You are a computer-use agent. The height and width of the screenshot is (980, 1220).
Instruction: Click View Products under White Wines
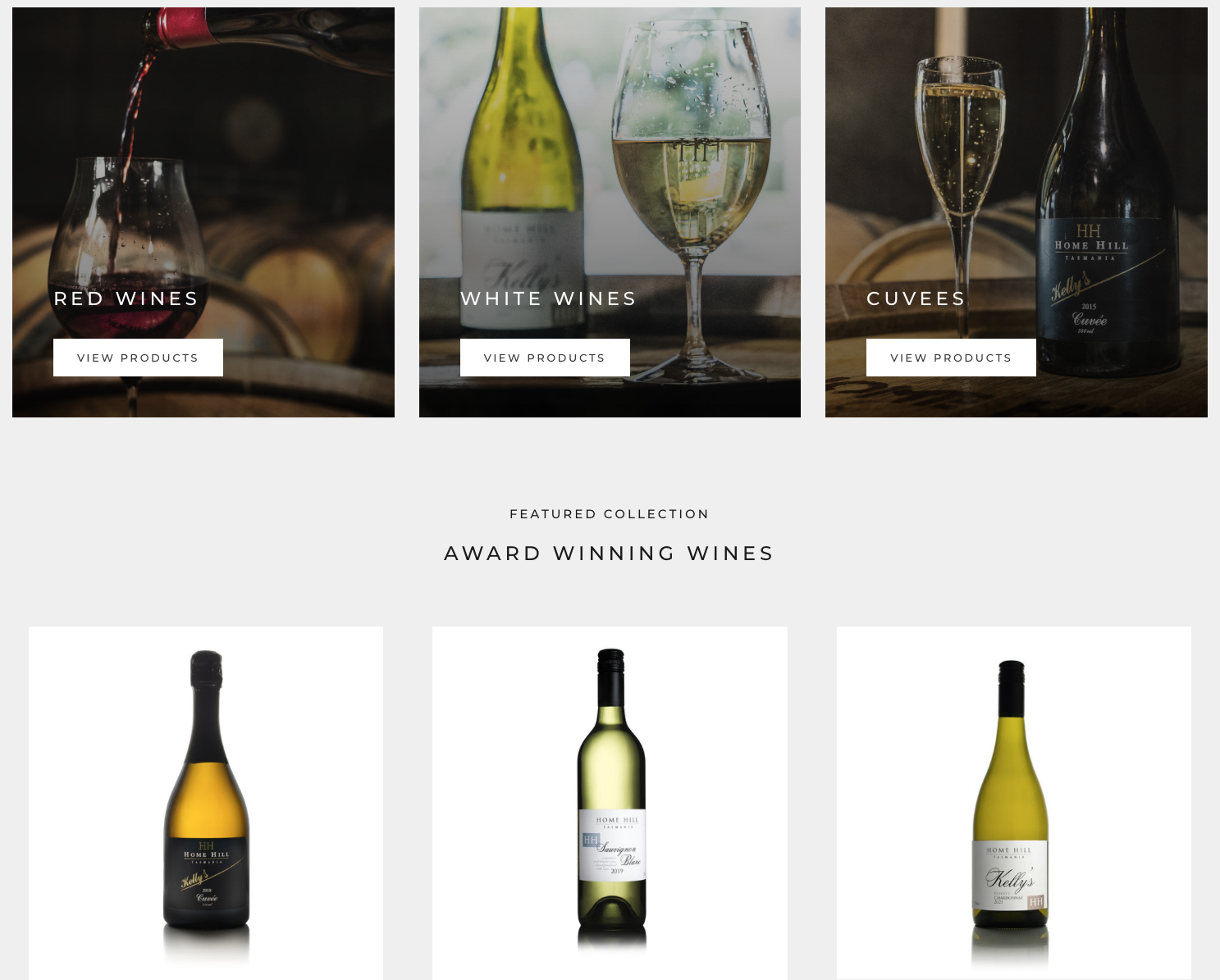pos(545,358)
